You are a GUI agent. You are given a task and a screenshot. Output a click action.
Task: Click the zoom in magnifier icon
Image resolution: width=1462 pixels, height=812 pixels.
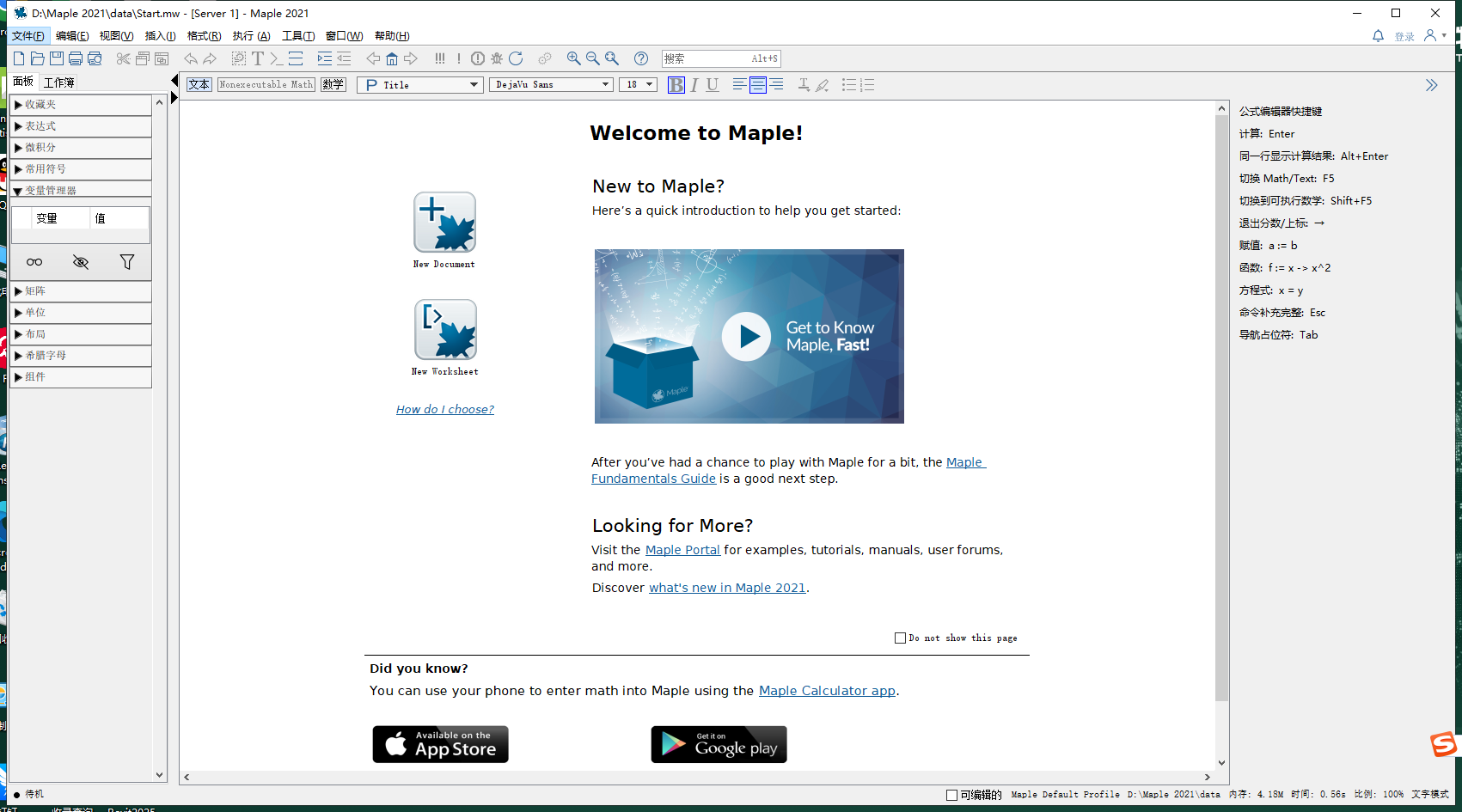pyautogui.click(x=573, y=58)
